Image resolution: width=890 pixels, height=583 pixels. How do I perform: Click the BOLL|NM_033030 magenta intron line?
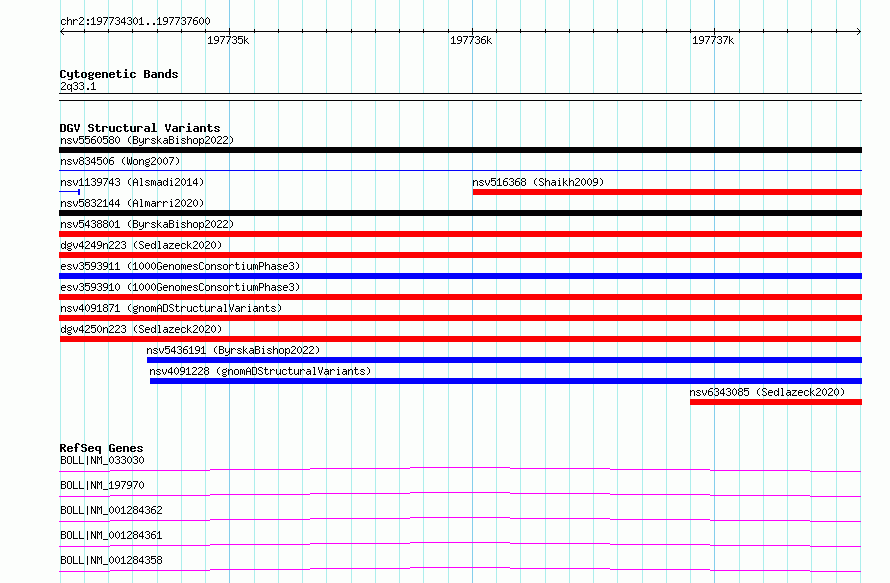[460, 469]
